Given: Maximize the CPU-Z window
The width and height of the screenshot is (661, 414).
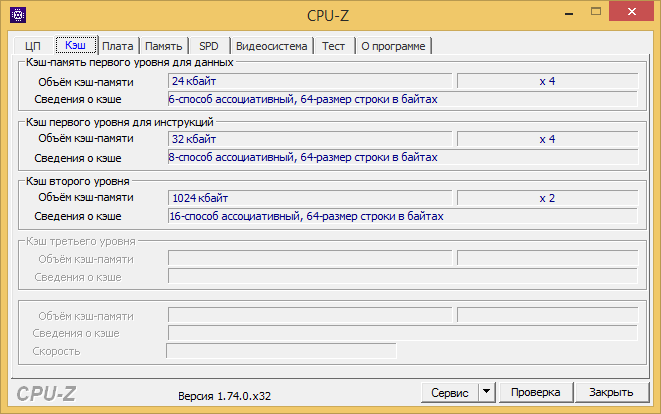Looking at the screenshot, I should point(596,12).
